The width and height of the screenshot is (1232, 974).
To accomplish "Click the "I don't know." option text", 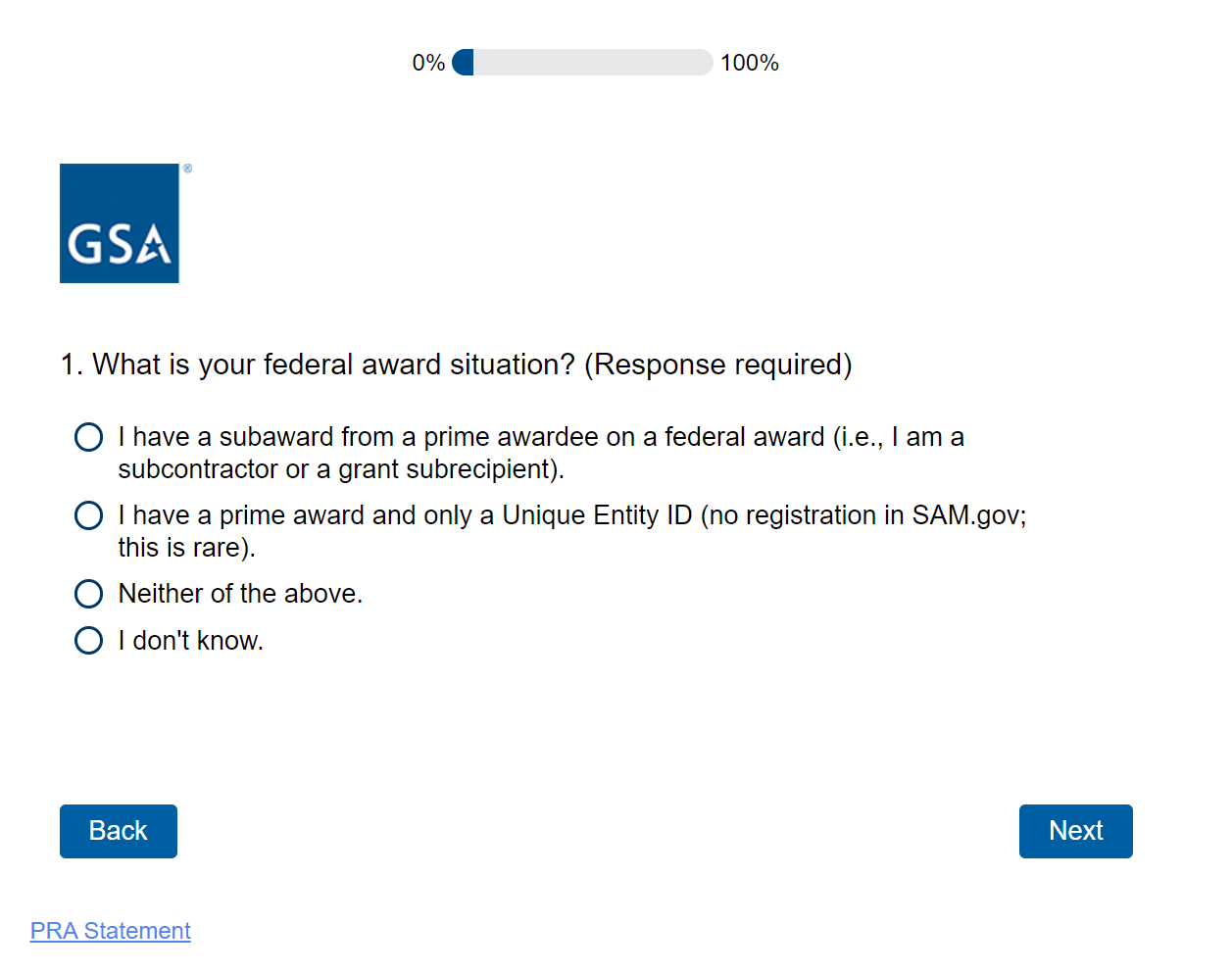I will [191, 641].
